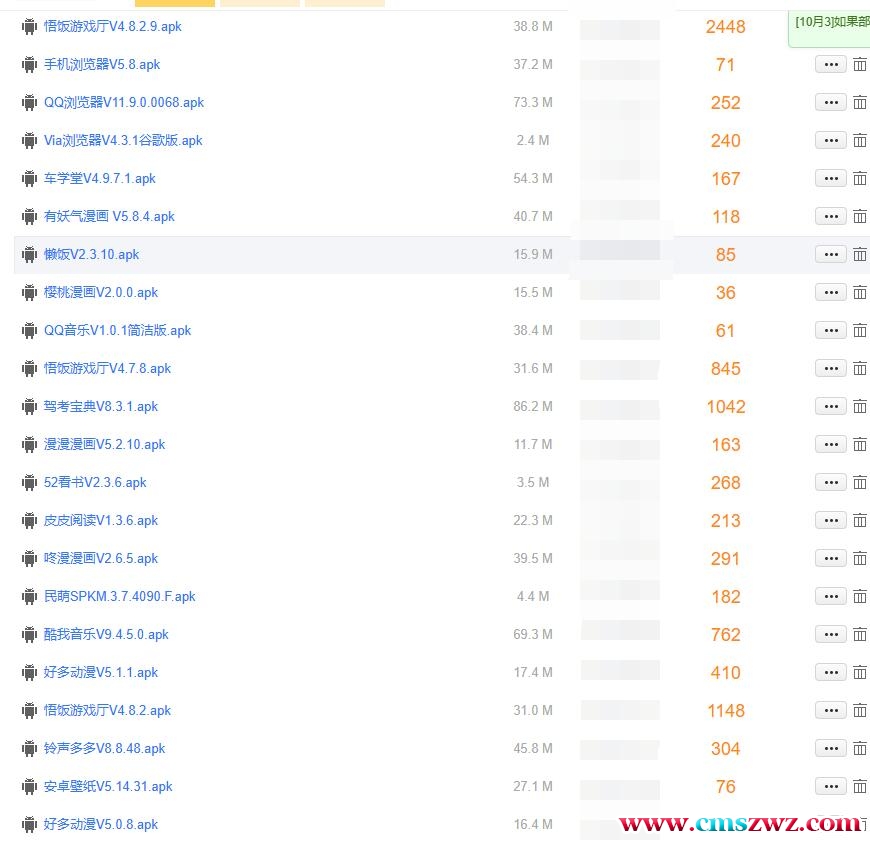Viewport: 870px width, 841px height.
Task: Click the "..." button for 民萌SPKM.3.7.4090.F.apk
Action: point(831,596)
